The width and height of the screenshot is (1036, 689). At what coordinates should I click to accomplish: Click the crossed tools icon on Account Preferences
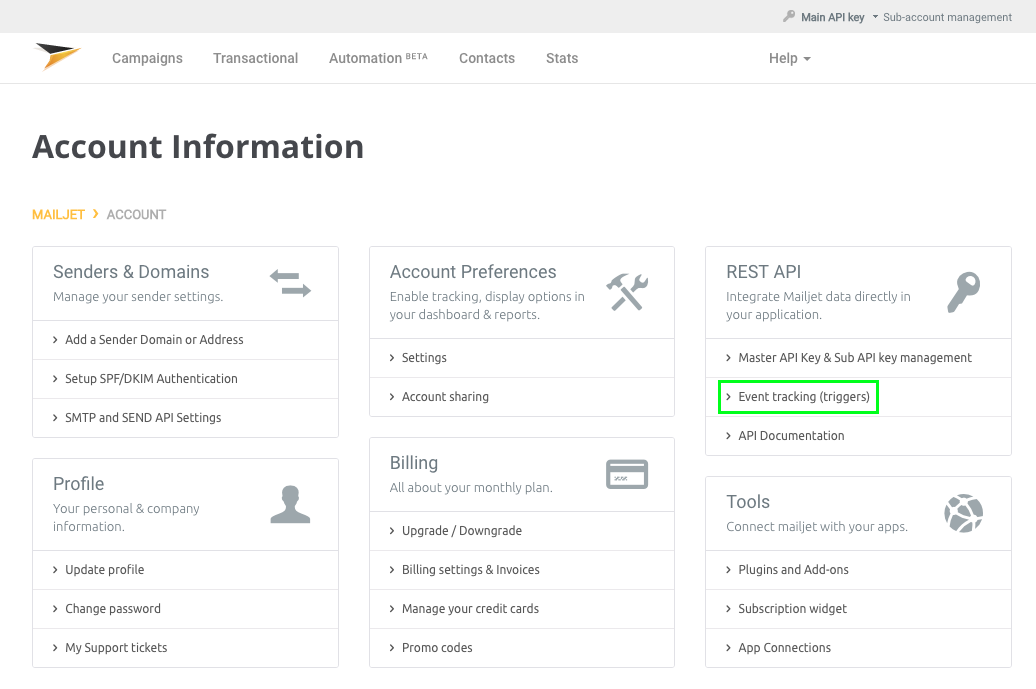(626, 291)
